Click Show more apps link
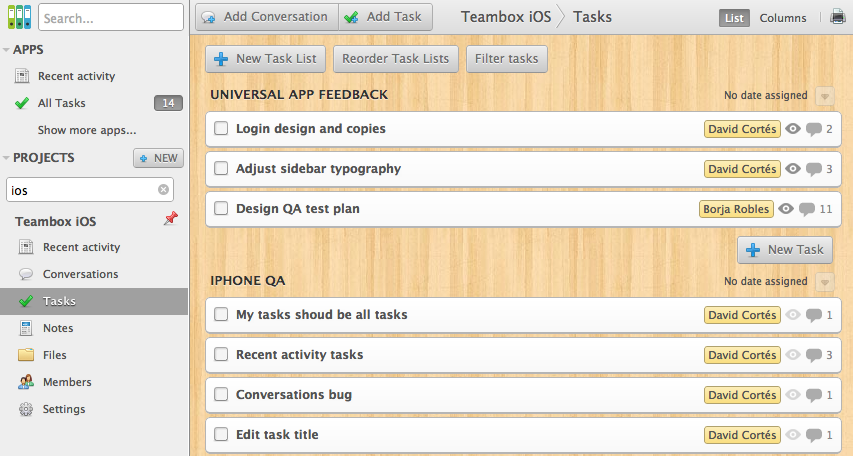853x456 pixels. tap(87, 130)
